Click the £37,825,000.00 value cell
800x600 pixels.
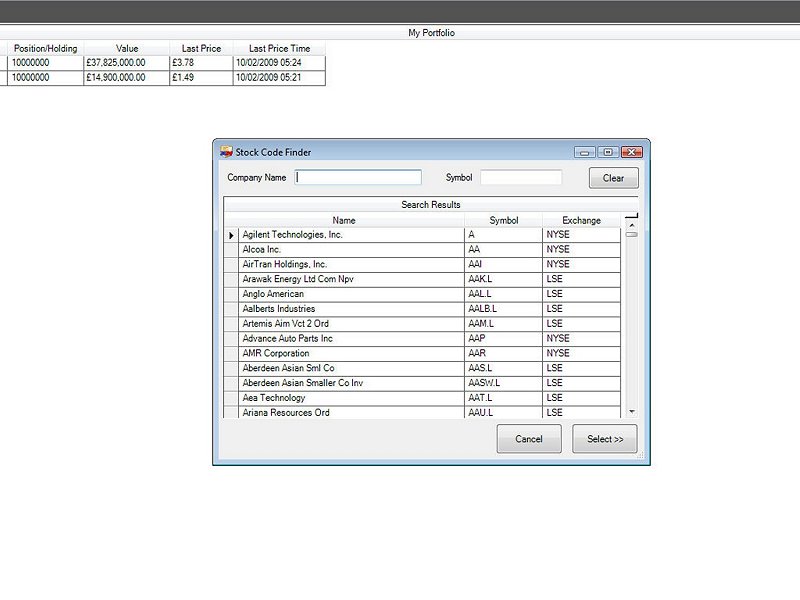pyautogui.click(x=127, y=63)
